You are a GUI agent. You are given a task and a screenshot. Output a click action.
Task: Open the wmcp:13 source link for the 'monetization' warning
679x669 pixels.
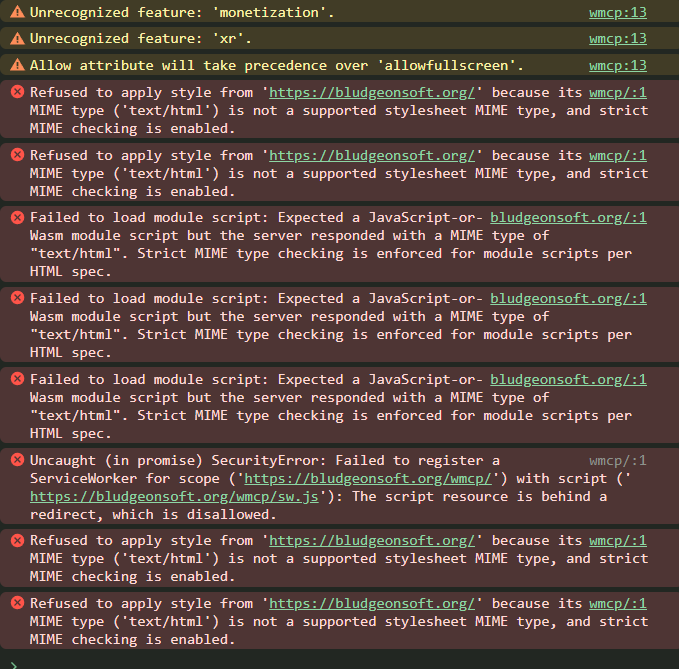(617, 13)
